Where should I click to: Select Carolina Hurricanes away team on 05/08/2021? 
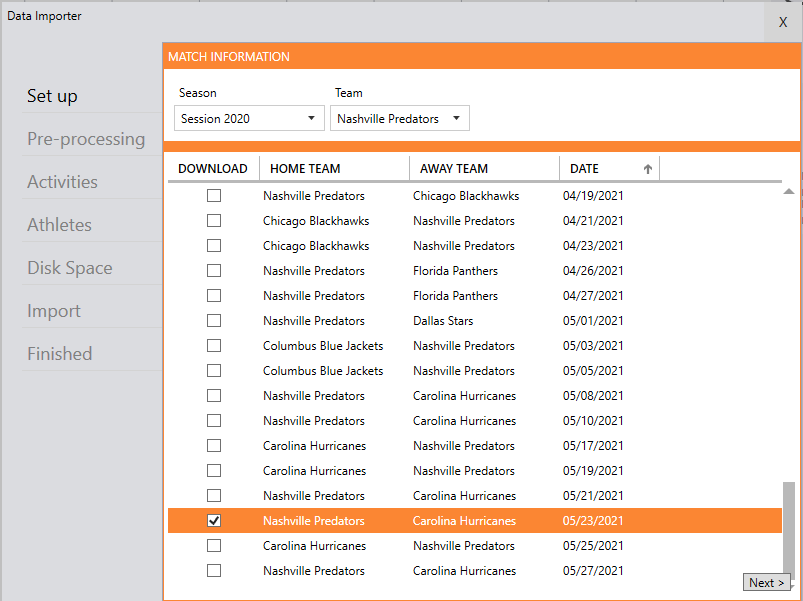pos(464,396)
